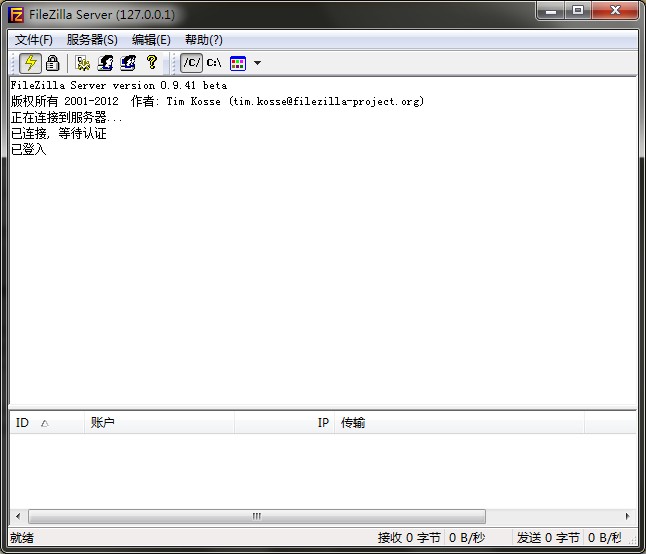This screenshot has width=646, height=554.
Task: Click the horizontal scrollbar right arrow
Action: click(x=628, y=517)
